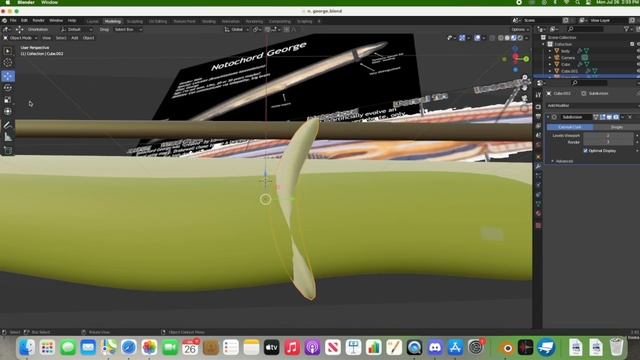Open the Output properties tab icon
The image size is (640, 360).
point(538,117)
